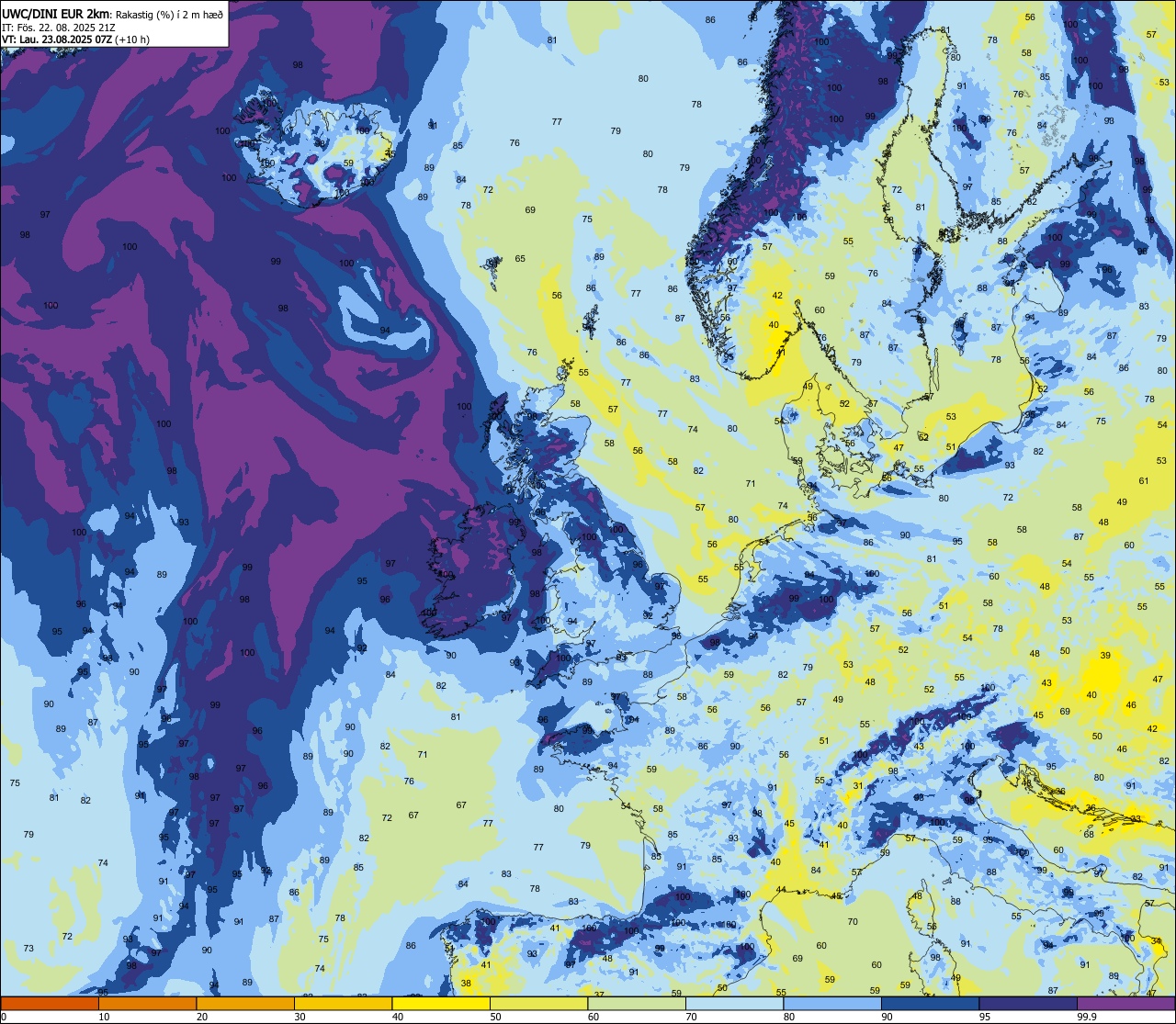Select the purple legend segment above 99.9 %
This screenshot has height=1024, width=1176.
pyautogui.click(x=1125, y=1003)
